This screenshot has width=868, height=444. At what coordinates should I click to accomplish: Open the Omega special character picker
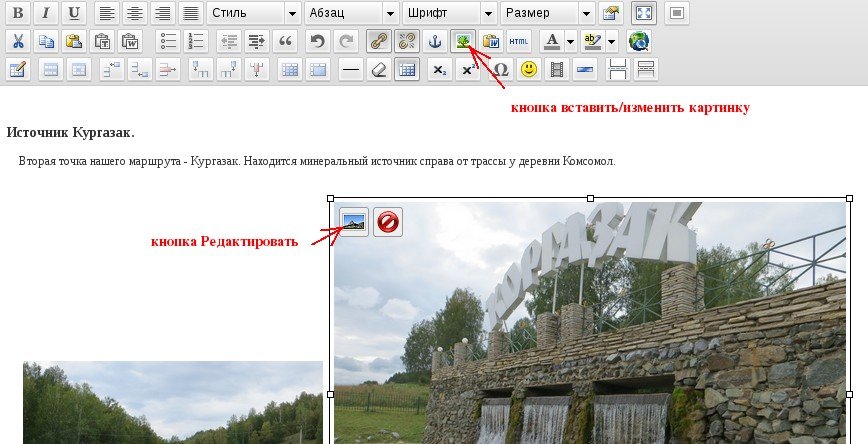pos(501,70)
